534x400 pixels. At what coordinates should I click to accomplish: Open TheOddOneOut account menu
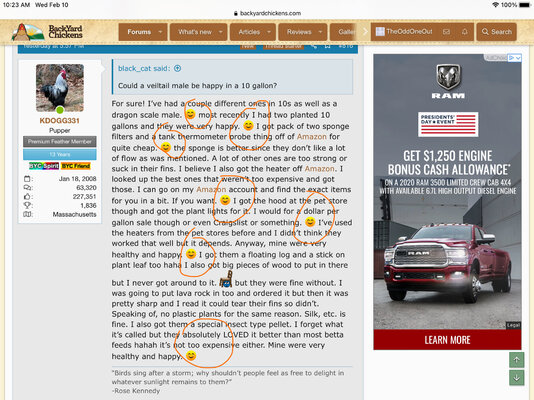pyautogui.click(x=404, y=32)
